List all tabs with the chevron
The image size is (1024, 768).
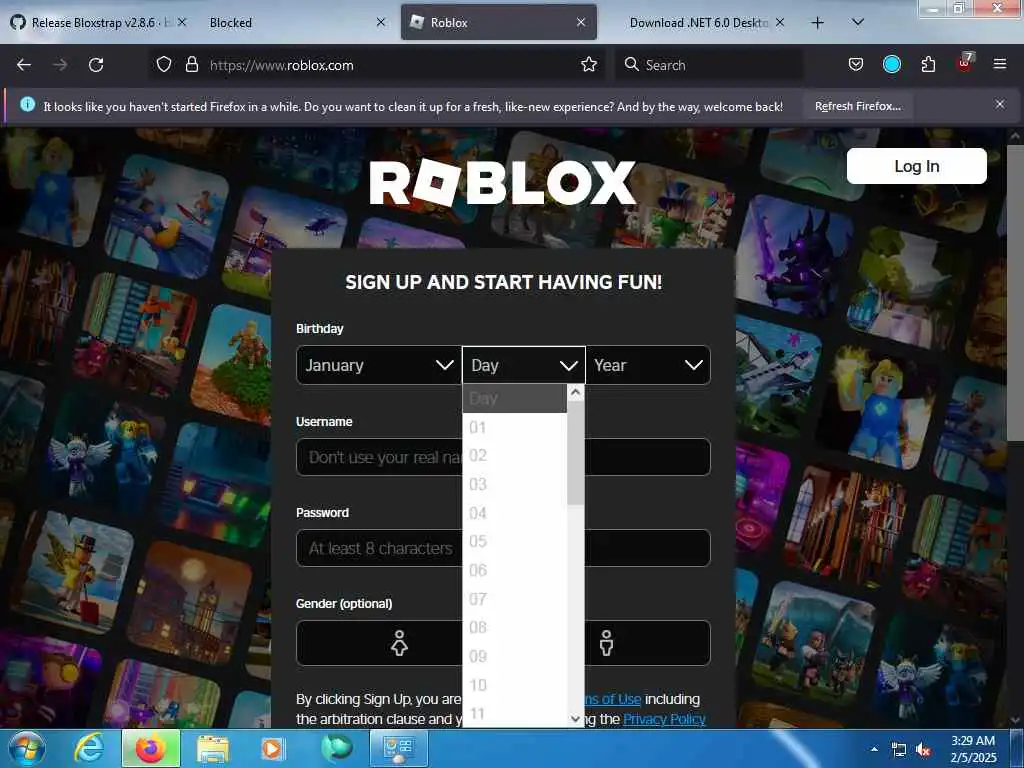(x=858, y=22)
